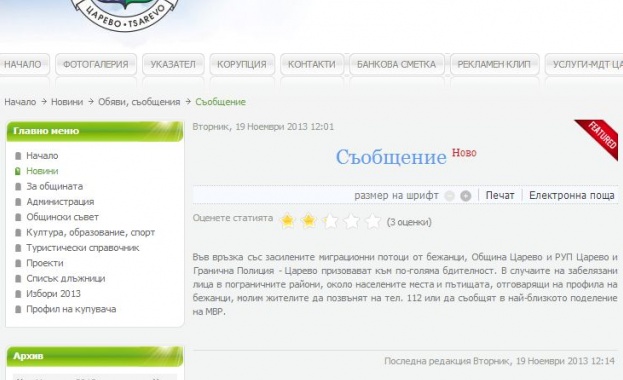623x380 pixels.
Task: Go to Начало in breadcrumb
Action: tap(20, 102)
